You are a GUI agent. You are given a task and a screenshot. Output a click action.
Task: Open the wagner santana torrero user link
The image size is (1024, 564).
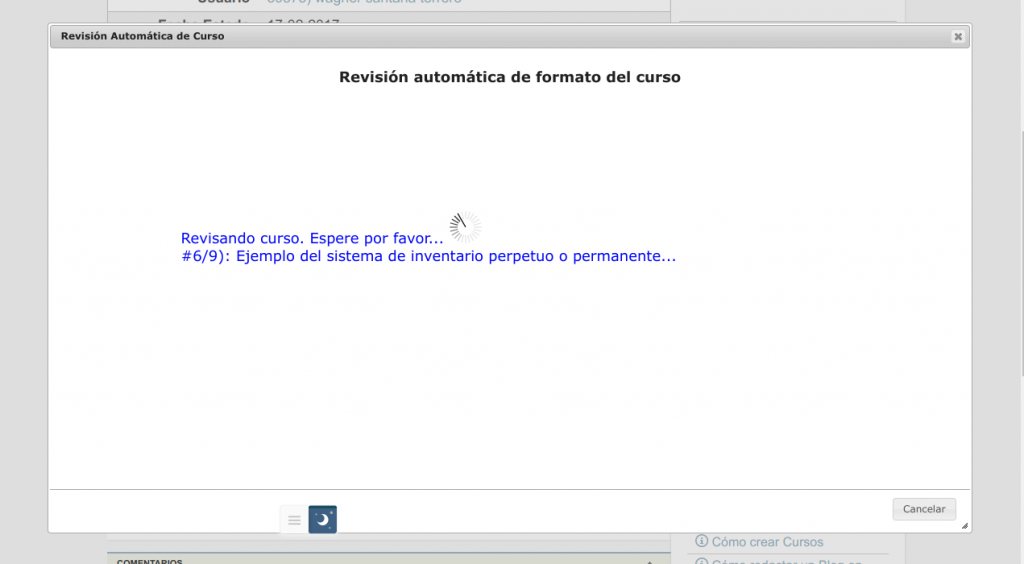pos(364,2)
